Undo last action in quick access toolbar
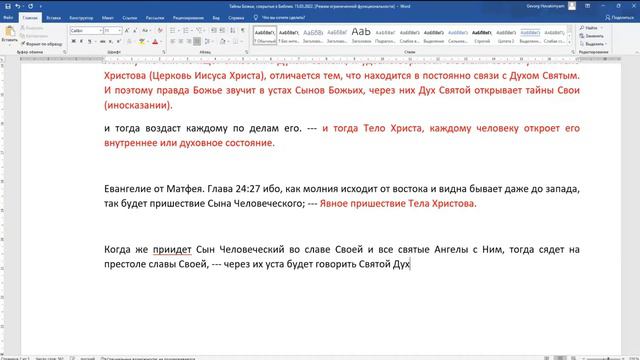Image resolution: width=640 pixels, height=360 pixels. (18, 6)
